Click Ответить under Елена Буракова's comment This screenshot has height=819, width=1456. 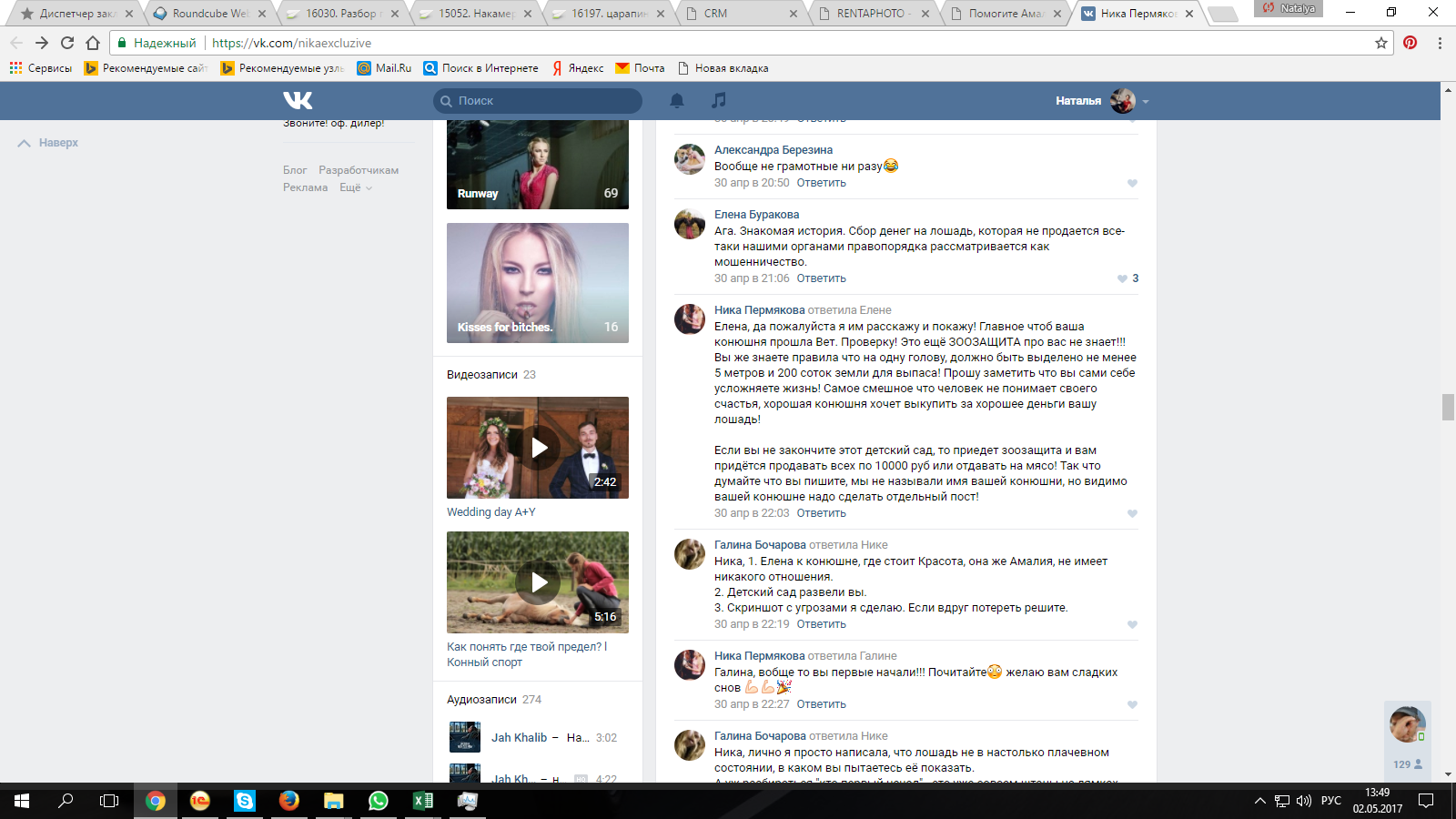(x=821, y=278)
